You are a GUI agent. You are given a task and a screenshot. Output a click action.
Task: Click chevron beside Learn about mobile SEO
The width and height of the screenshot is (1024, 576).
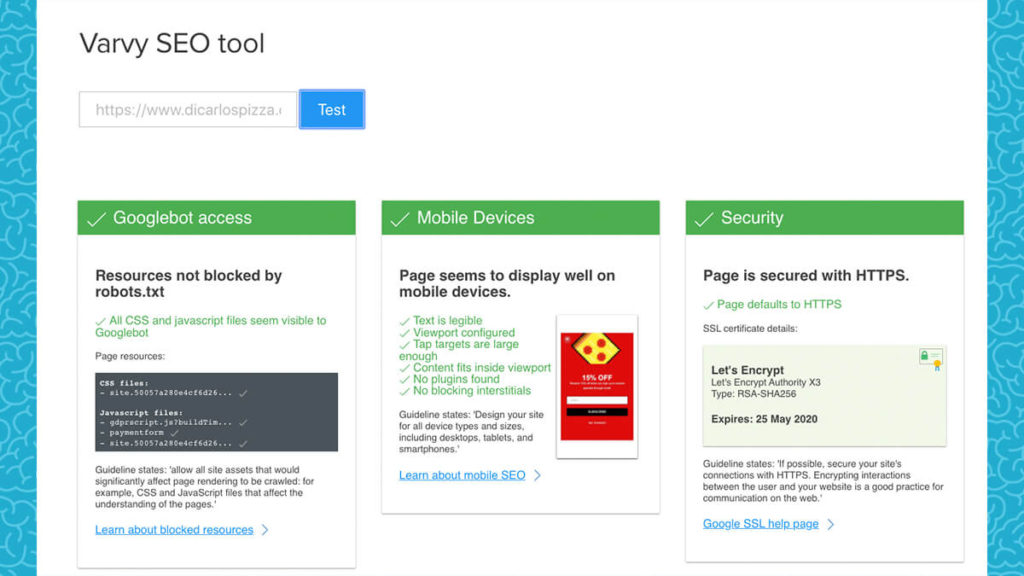point(537,475)
